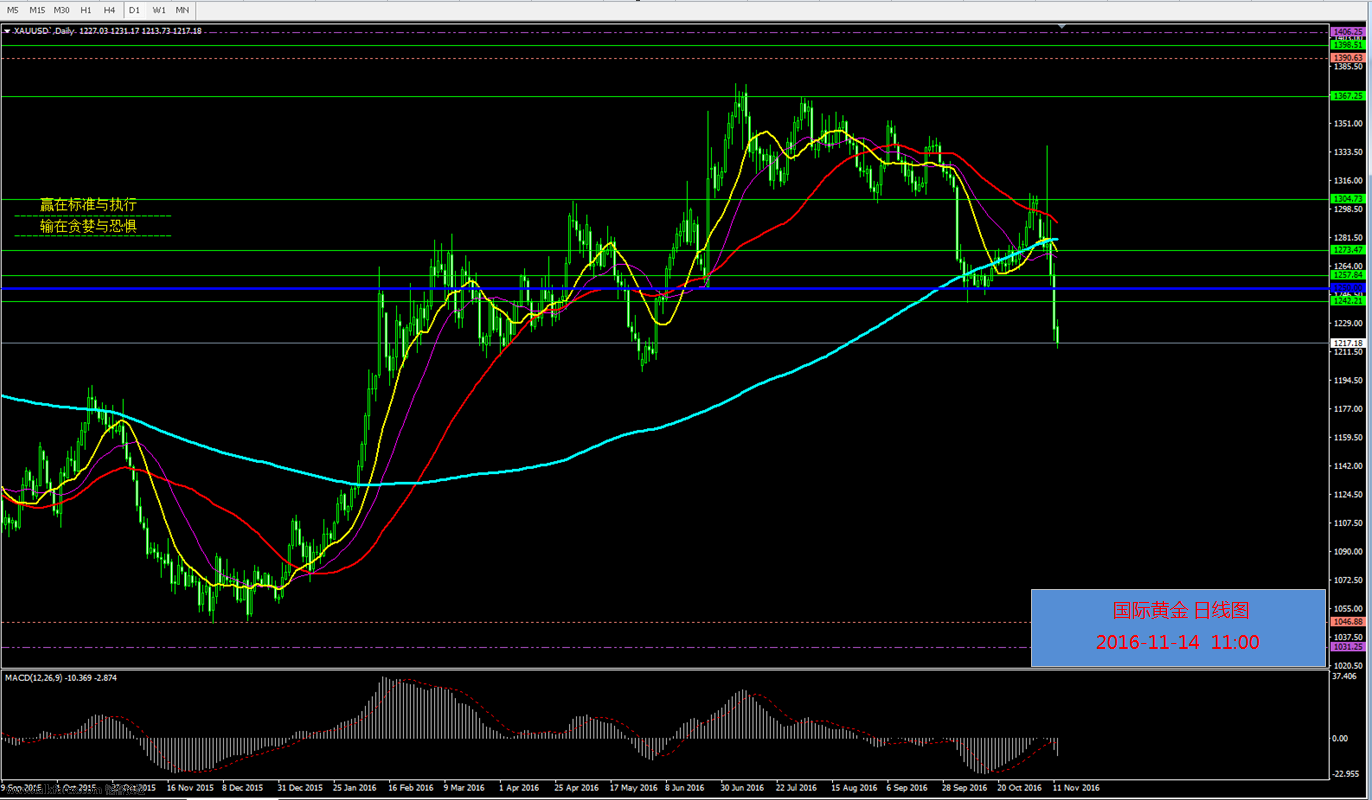Switch to W1 weekly timeframe
1372x800 pixels.
159,10
